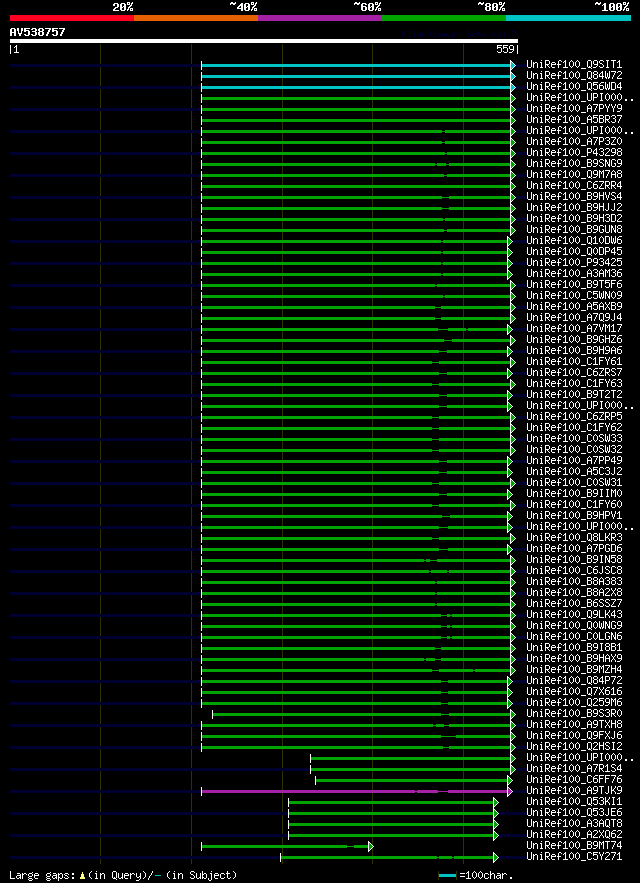The width and height of the screenshot is (640, 883).
Task: Select the UniRef100_B6SSZ7 label
Action: 574,604
